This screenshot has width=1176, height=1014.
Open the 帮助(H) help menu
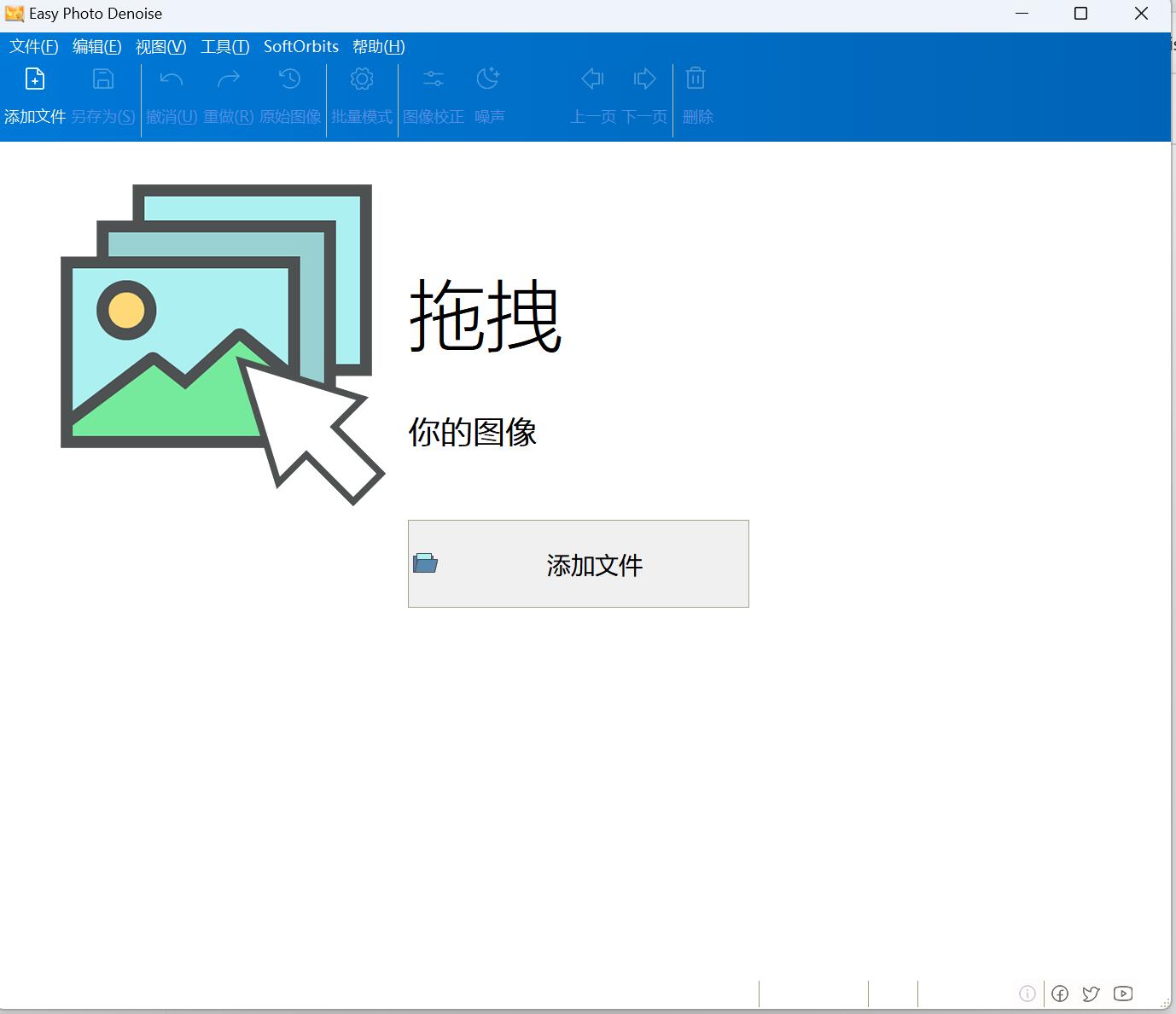[379, 46]
